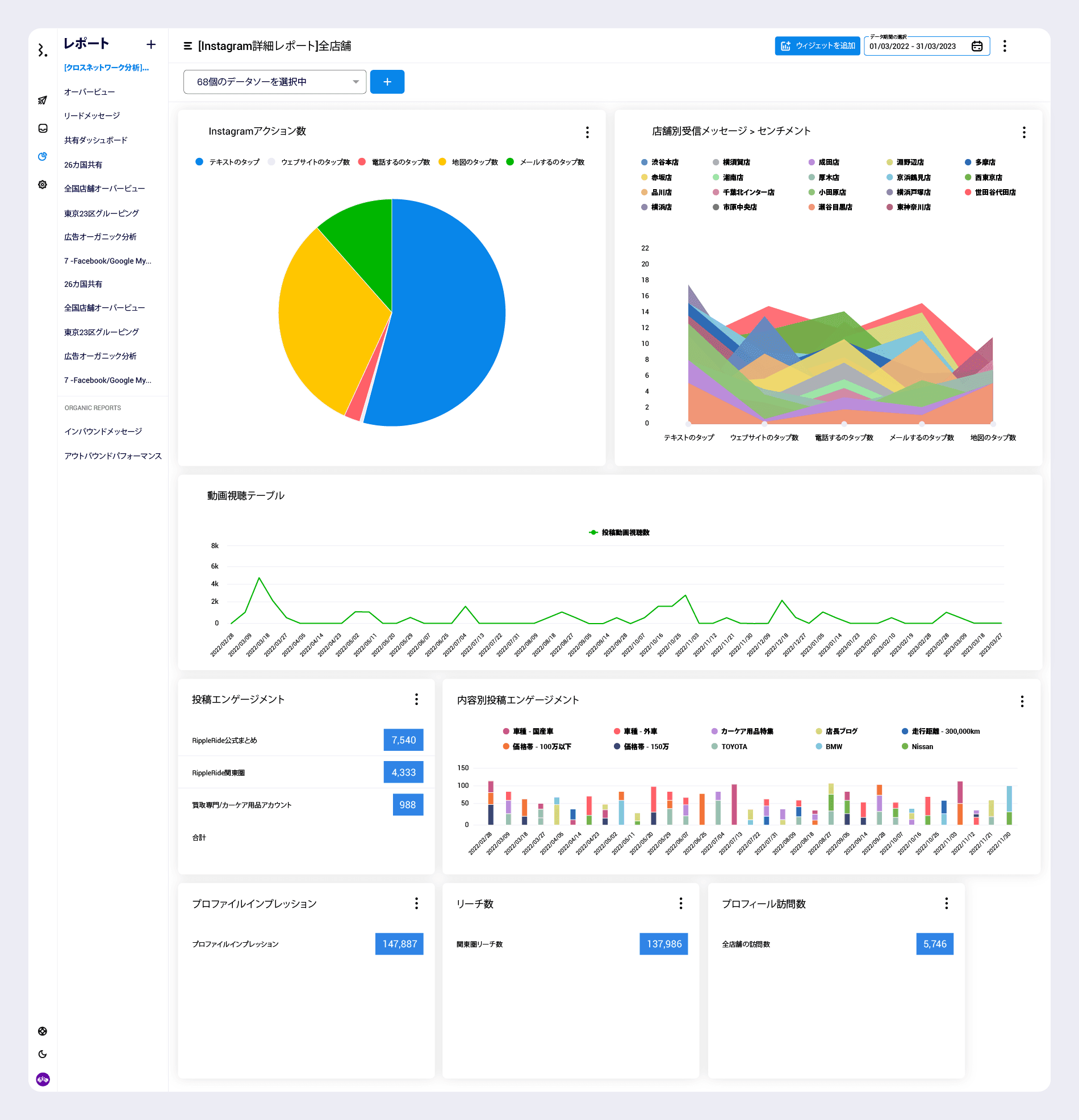Click the plus icon next to レポート
This screenshot has height=1120, width=1079.
coord(151,44)
